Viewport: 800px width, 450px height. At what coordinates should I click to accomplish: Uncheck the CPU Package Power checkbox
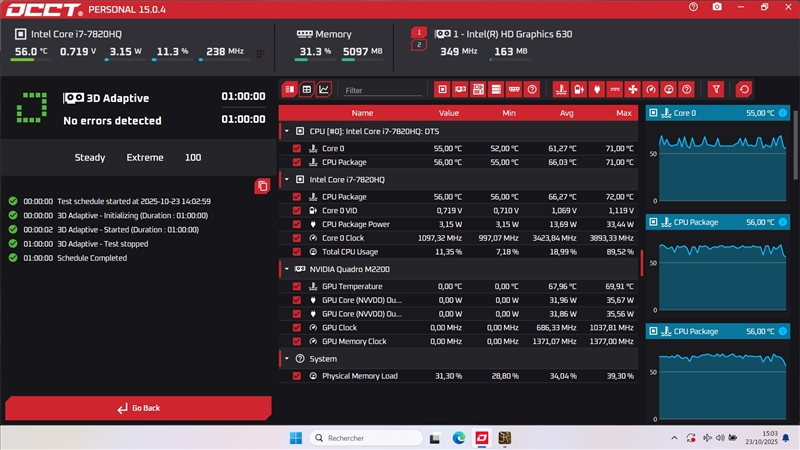[x=296, y=224]
